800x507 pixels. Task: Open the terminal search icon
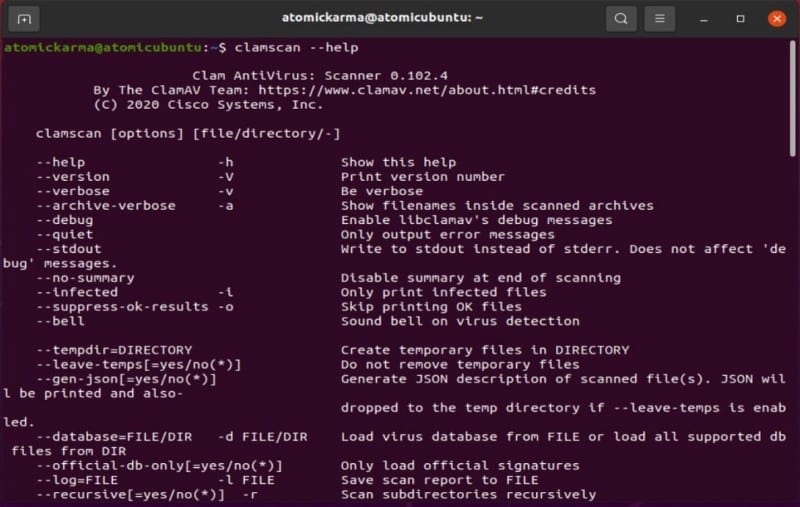(x=621, y=19)
